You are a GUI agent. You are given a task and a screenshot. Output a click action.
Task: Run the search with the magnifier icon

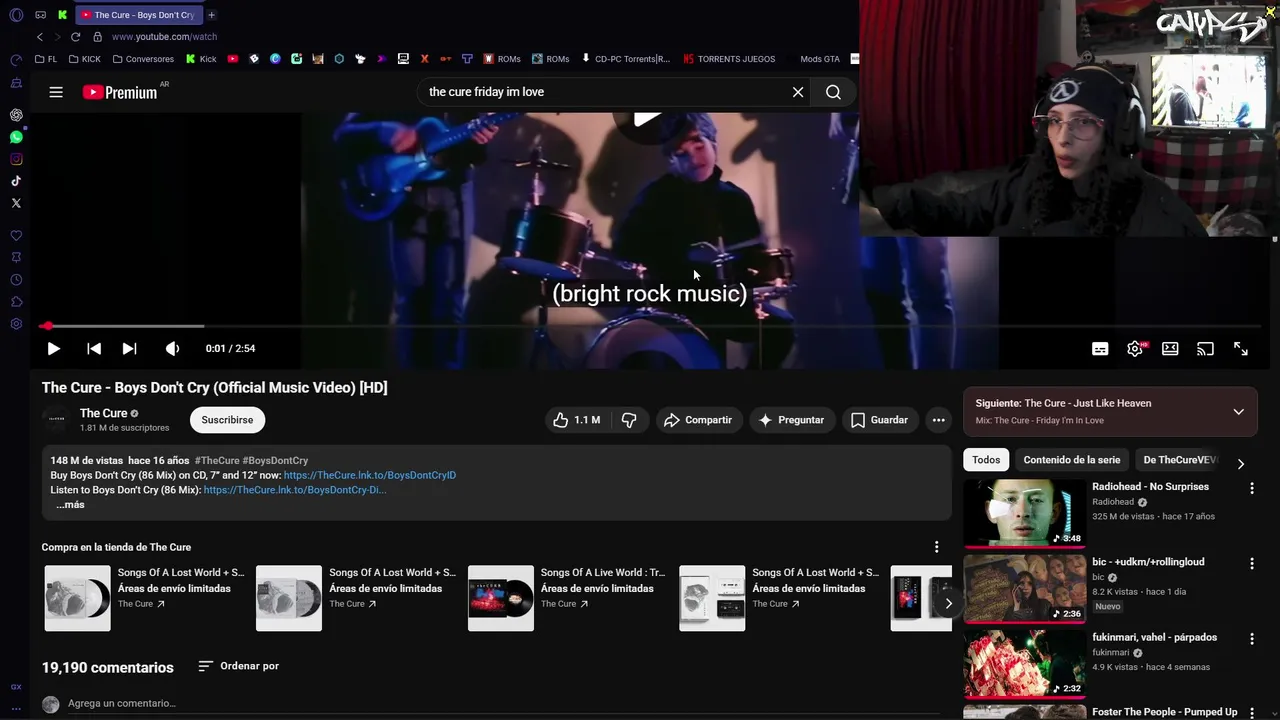click(x=833, y=92)
